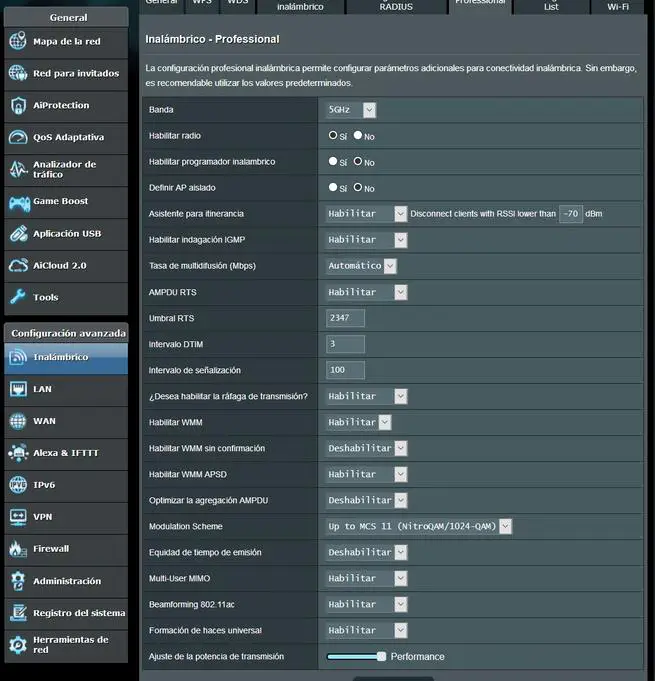Click the Mapa de la red icon

(17, 41)
